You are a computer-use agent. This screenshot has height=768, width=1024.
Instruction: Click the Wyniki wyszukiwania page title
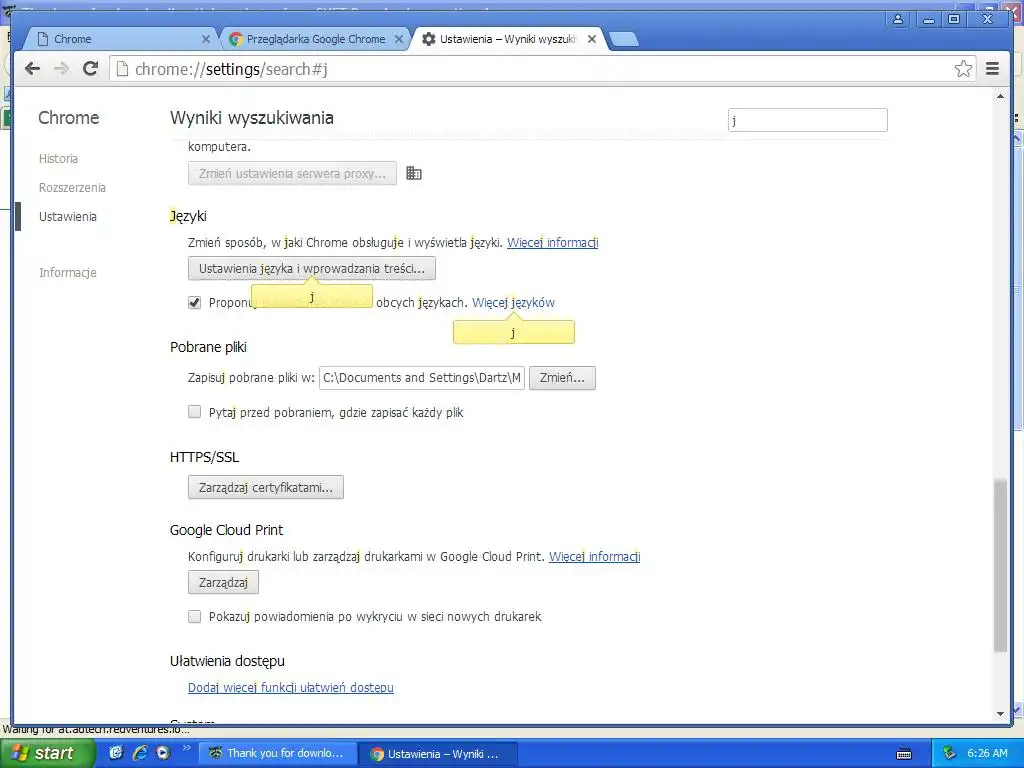[x=251, y=118]
